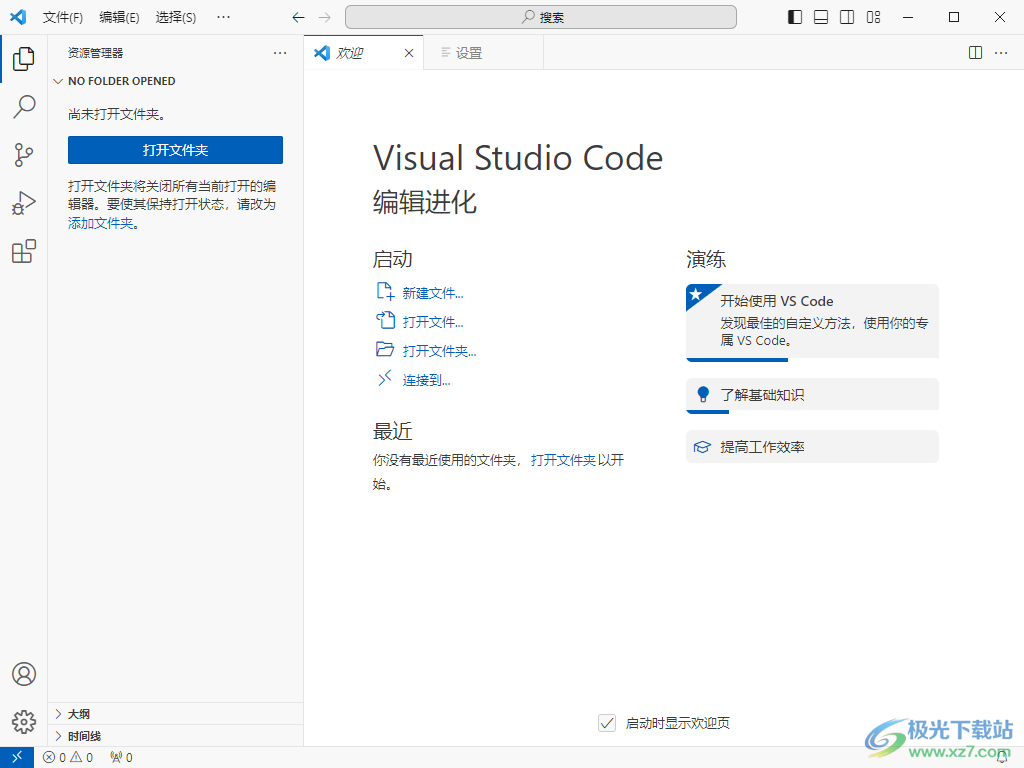Open the 编辑(E) menu
1024x768 pixels.
point(119,18)
